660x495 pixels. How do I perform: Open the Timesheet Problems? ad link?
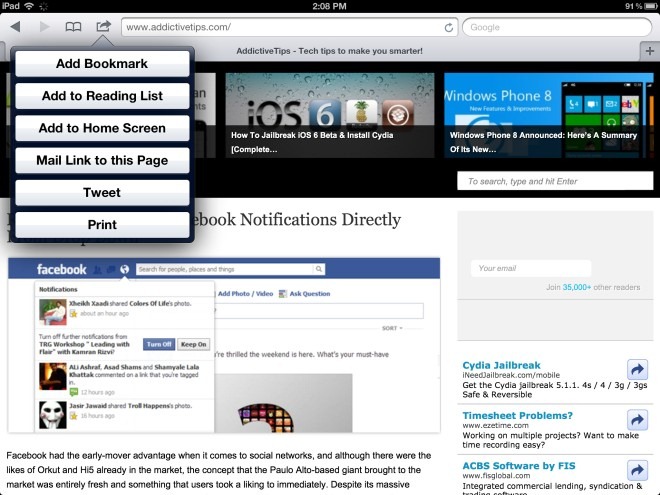tap(517, 415)
